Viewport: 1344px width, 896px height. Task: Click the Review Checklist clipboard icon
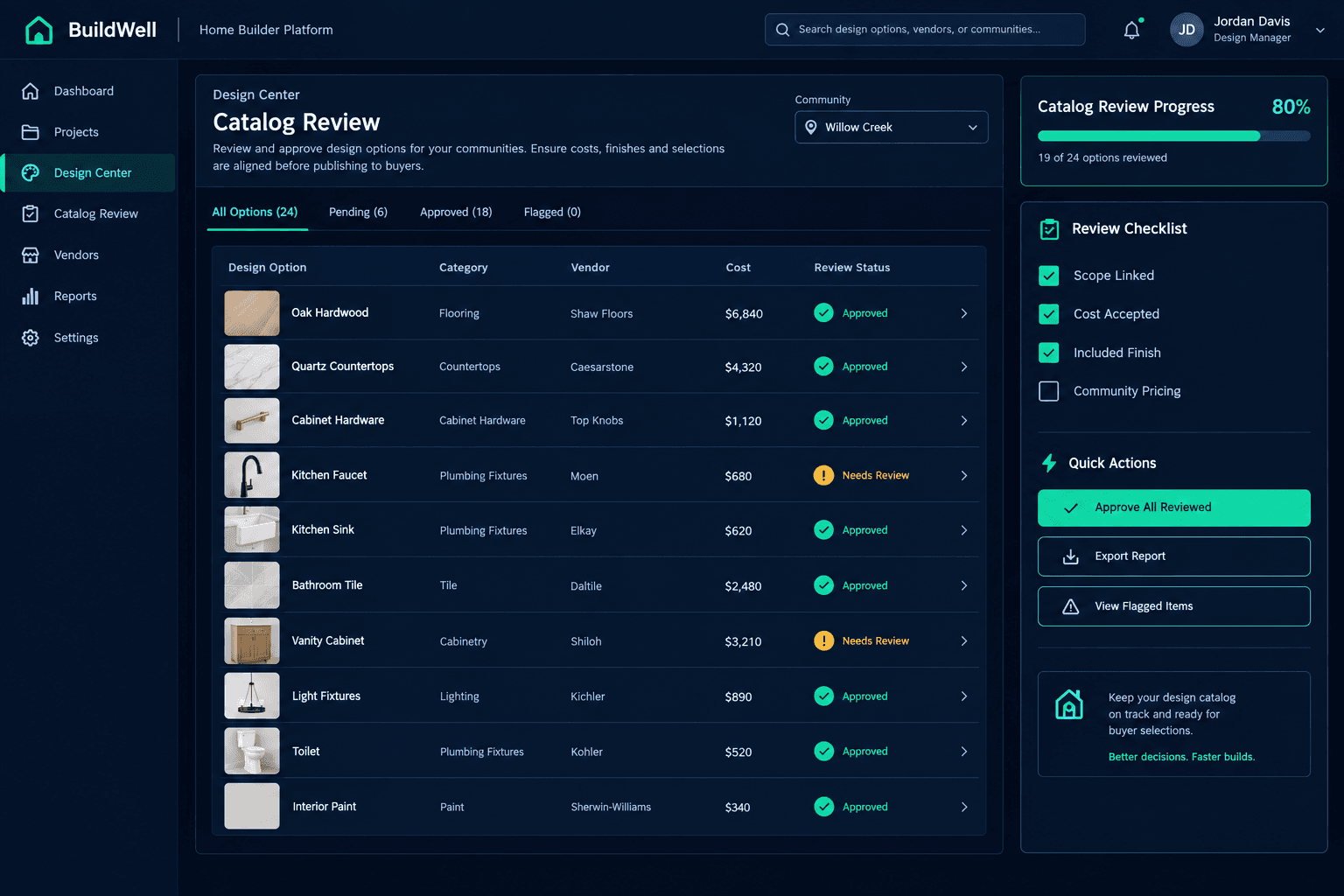(x=1049, y=229)
